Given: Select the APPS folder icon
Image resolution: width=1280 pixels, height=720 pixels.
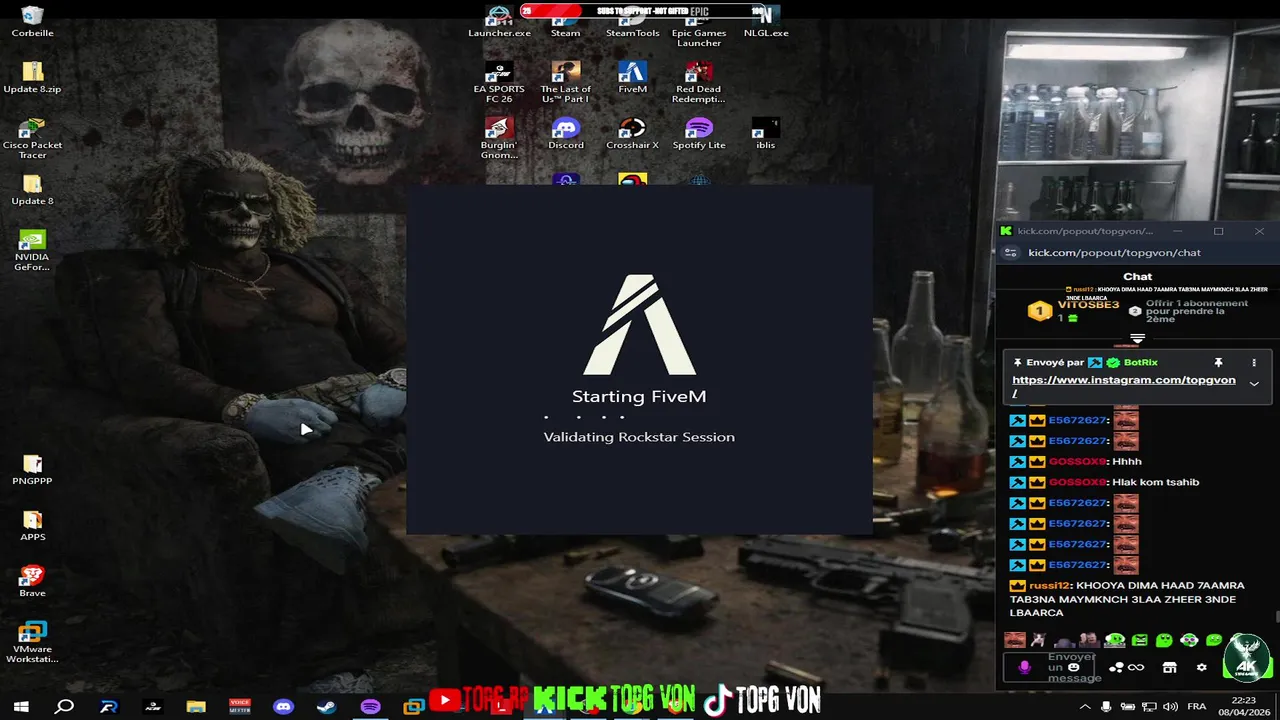Looking at the screenshot, I should pos(32,525).
